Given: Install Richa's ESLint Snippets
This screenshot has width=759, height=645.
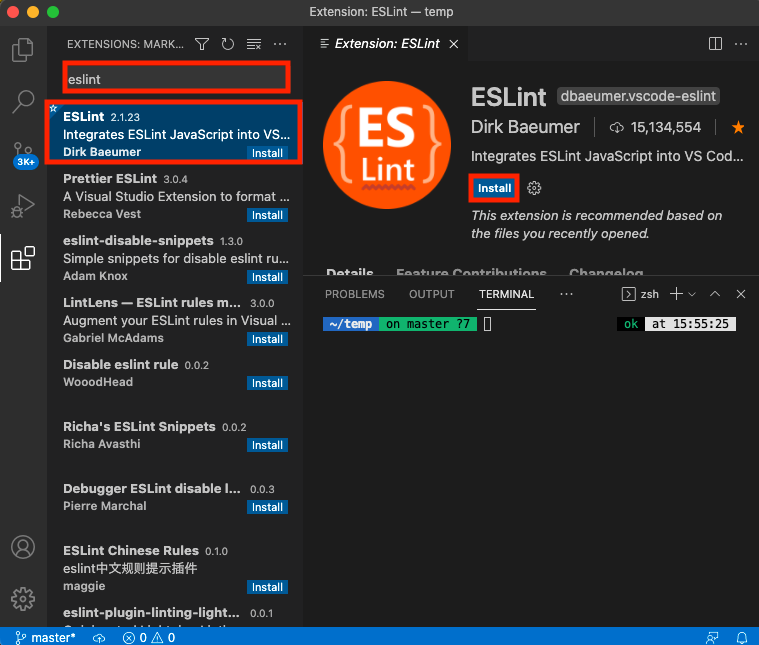Looking at the screenshot, I should (267, 445).
